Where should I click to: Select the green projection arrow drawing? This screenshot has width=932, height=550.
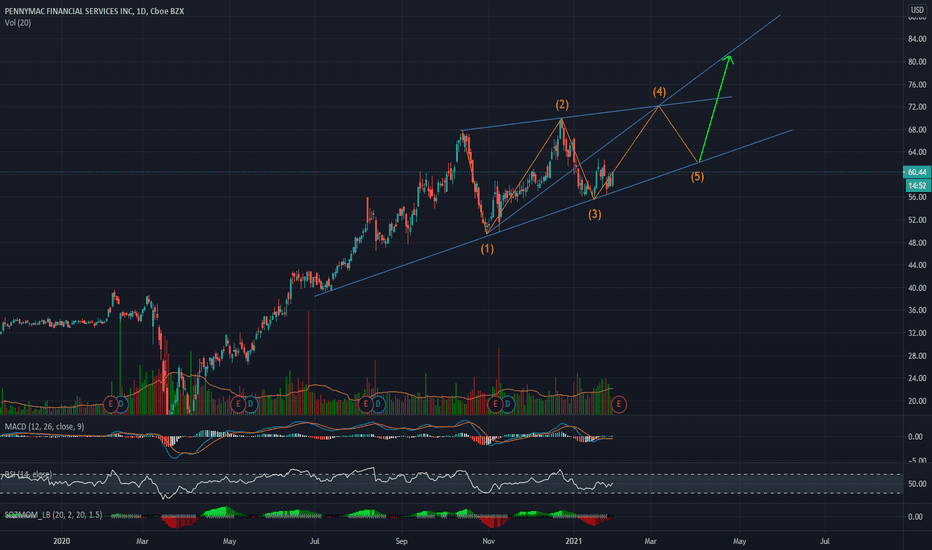click(x=715, y=107)
